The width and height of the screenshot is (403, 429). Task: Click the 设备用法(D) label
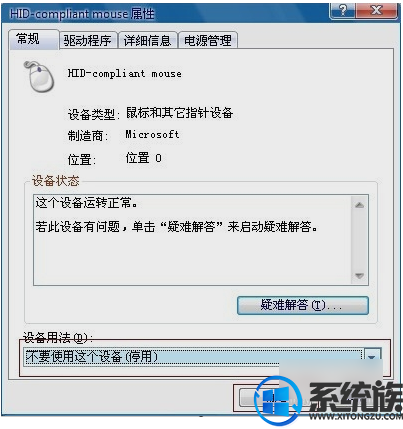(58, 338)
